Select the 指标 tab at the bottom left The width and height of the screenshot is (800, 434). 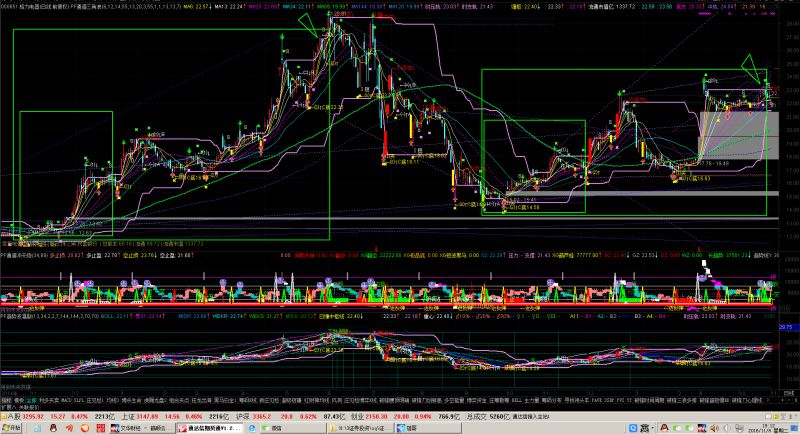(x=6, y=398)
